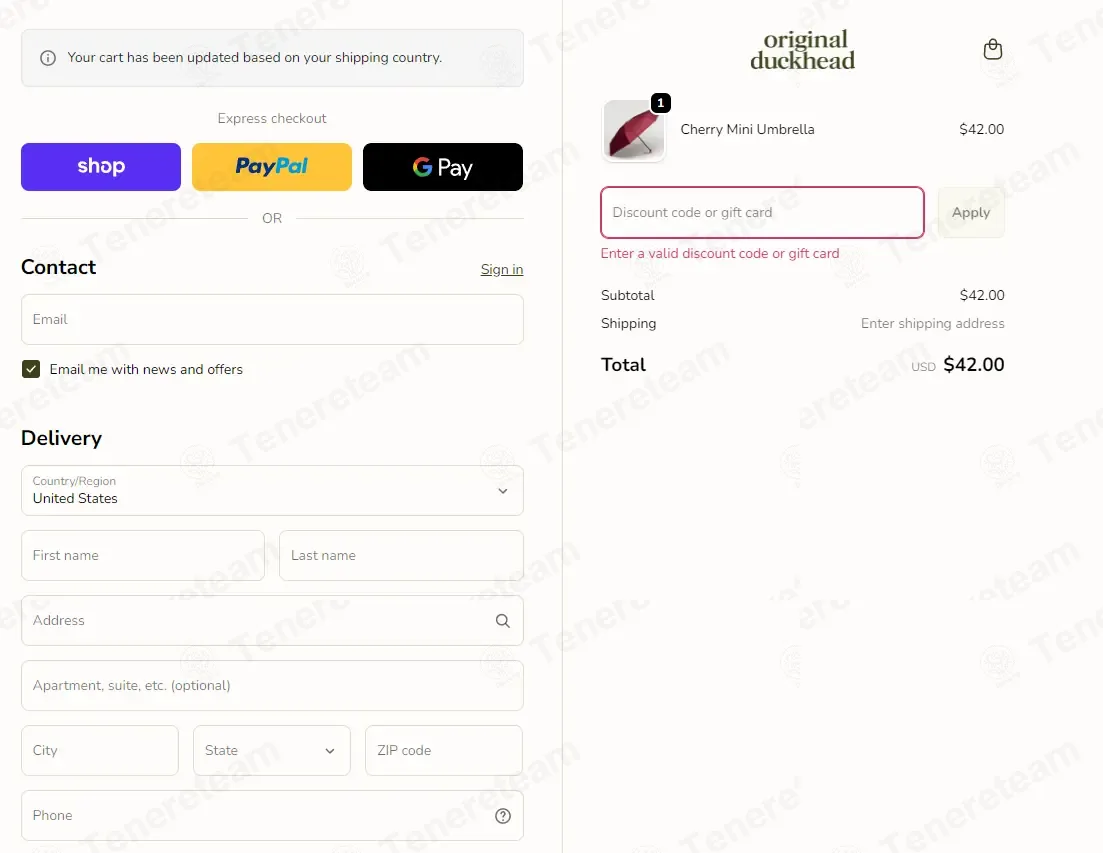The width and height of the screenshot is (1103, 853).
Task: Click the Country/Region chevron arrow
Action: 502,491
